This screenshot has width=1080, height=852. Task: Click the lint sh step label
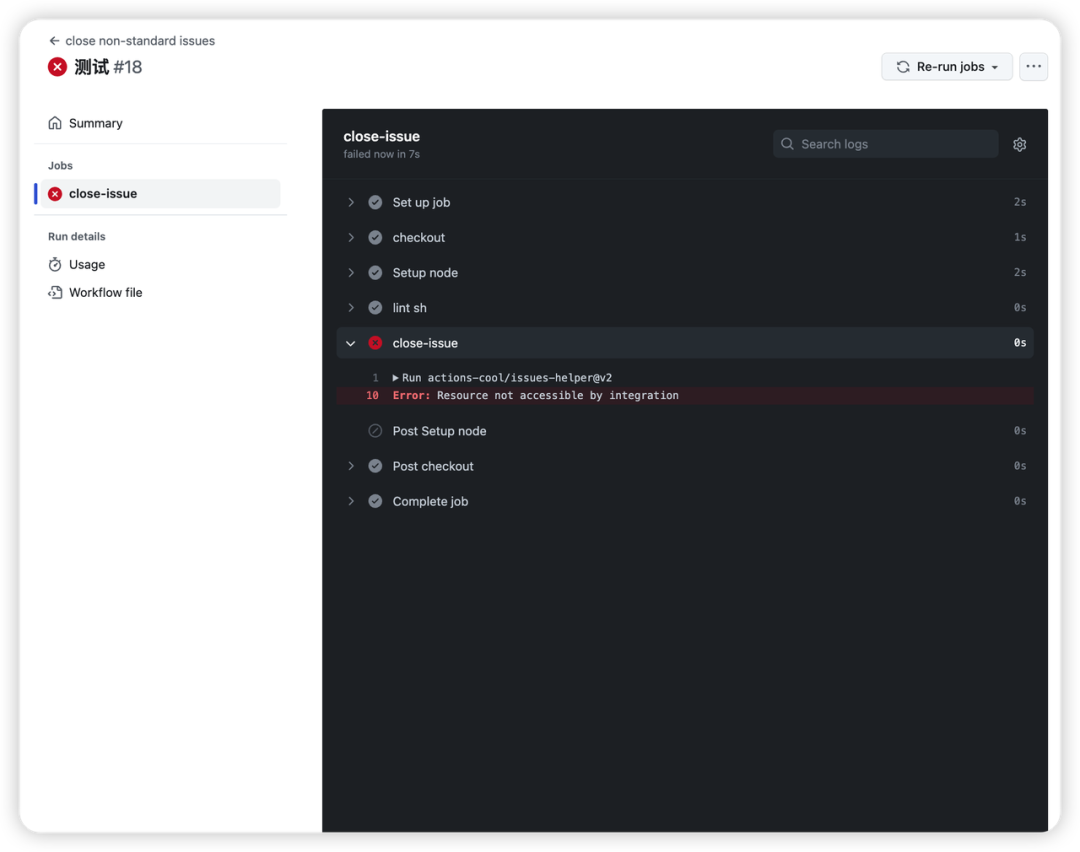coord(410,308)
